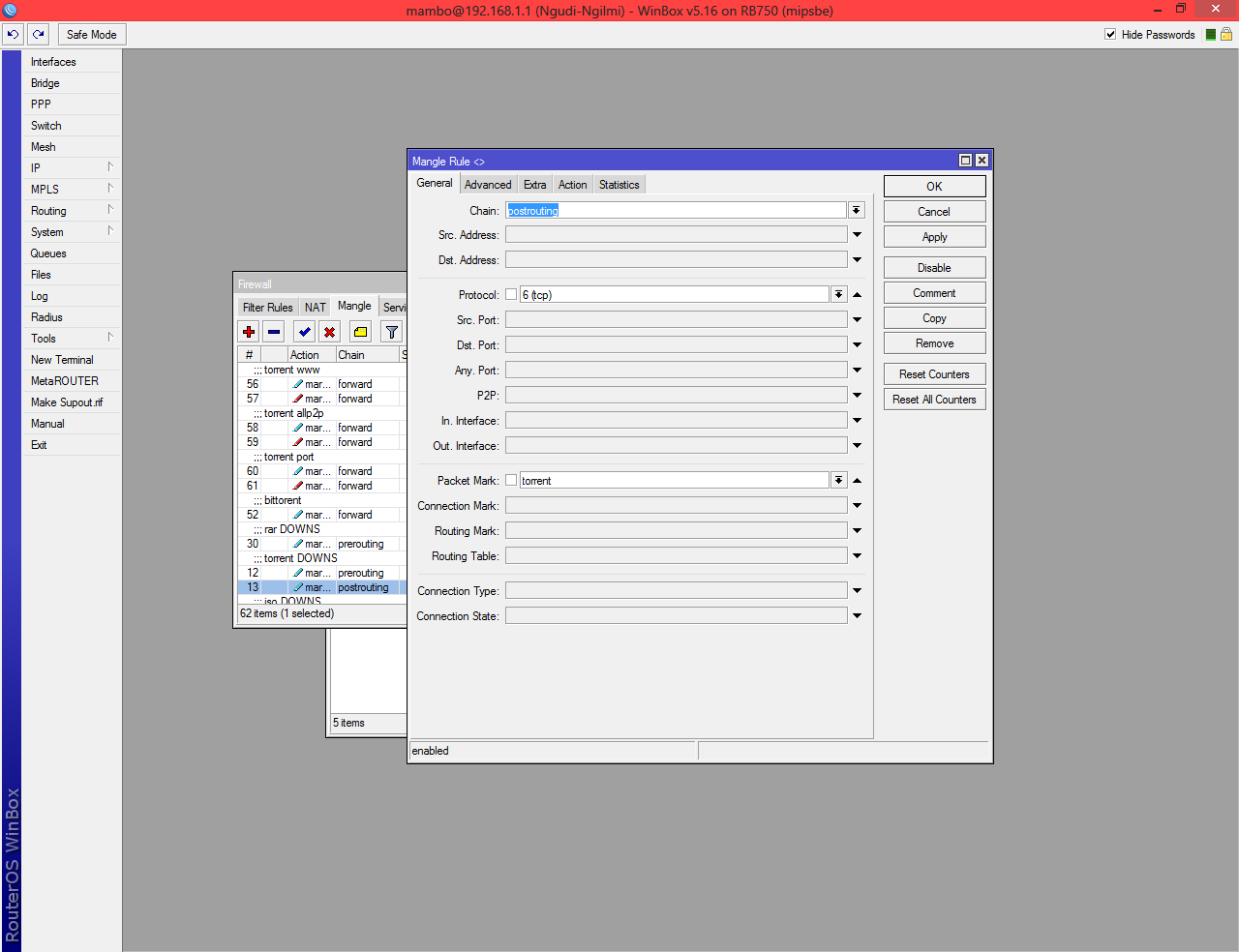Enable rule with blue checkmark icon
1239x952 pixels.
coord(305,332)
